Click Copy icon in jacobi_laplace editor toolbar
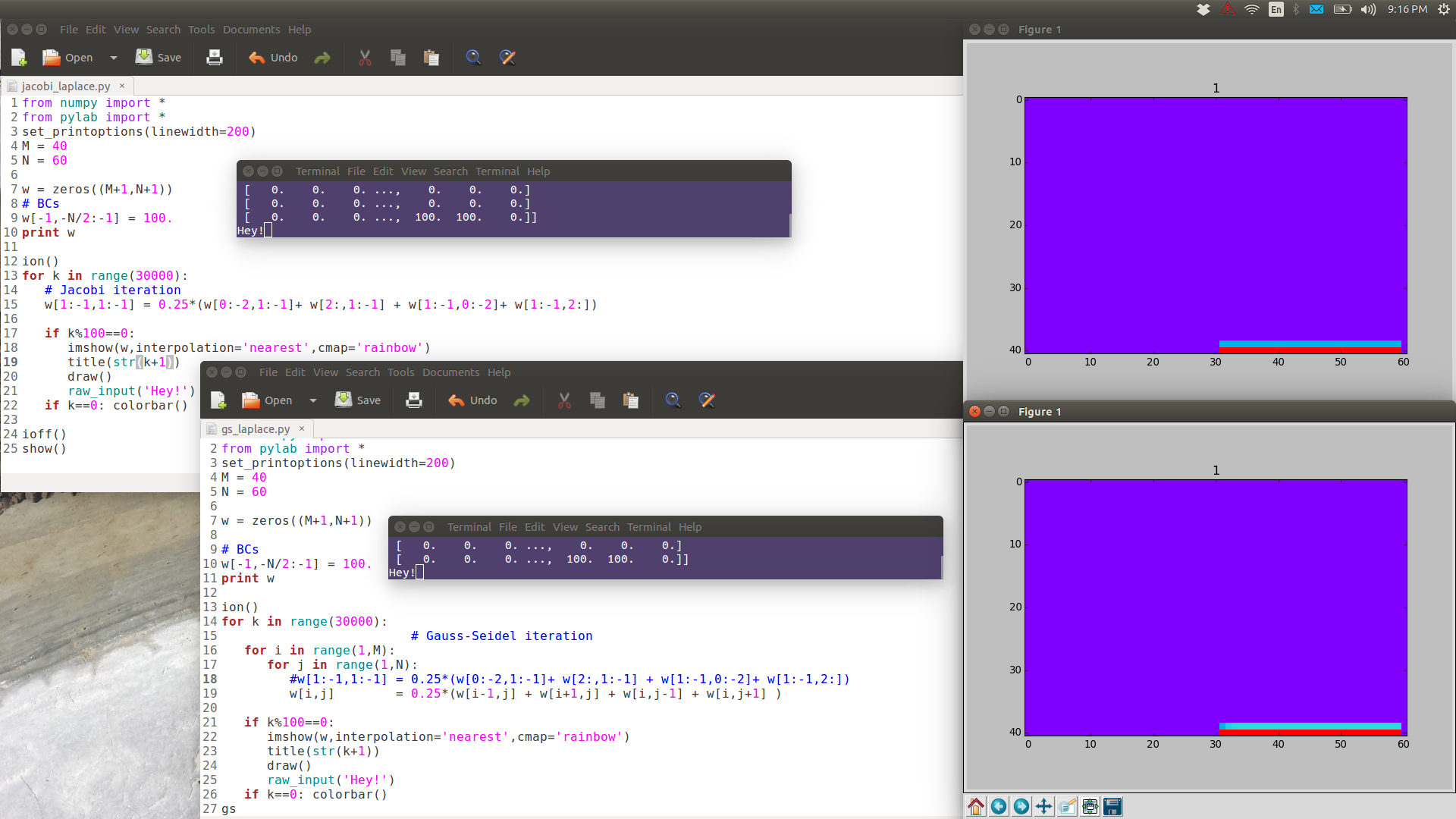Screen dimensions: 1456x819 398,58
